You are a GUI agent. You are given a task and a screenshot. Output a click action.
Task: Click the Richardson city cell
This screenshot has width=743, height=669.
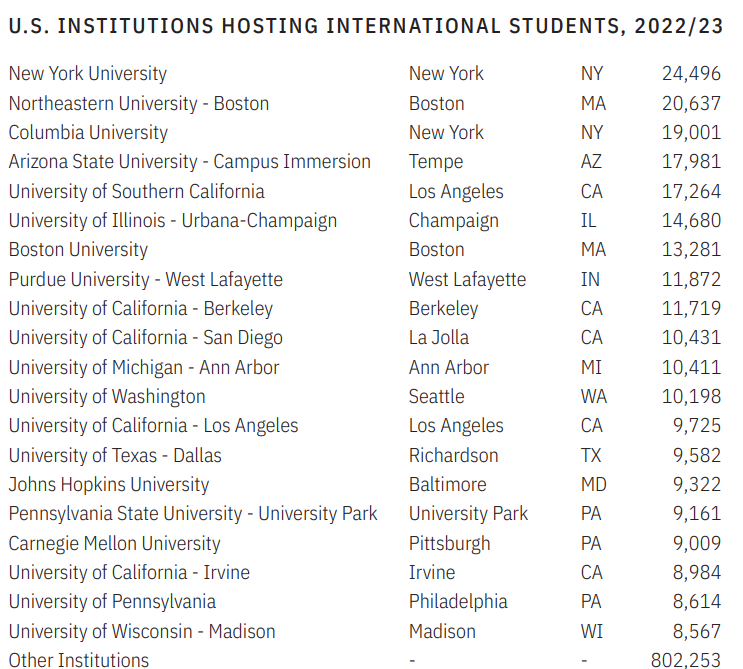click(x=453, y=455)
